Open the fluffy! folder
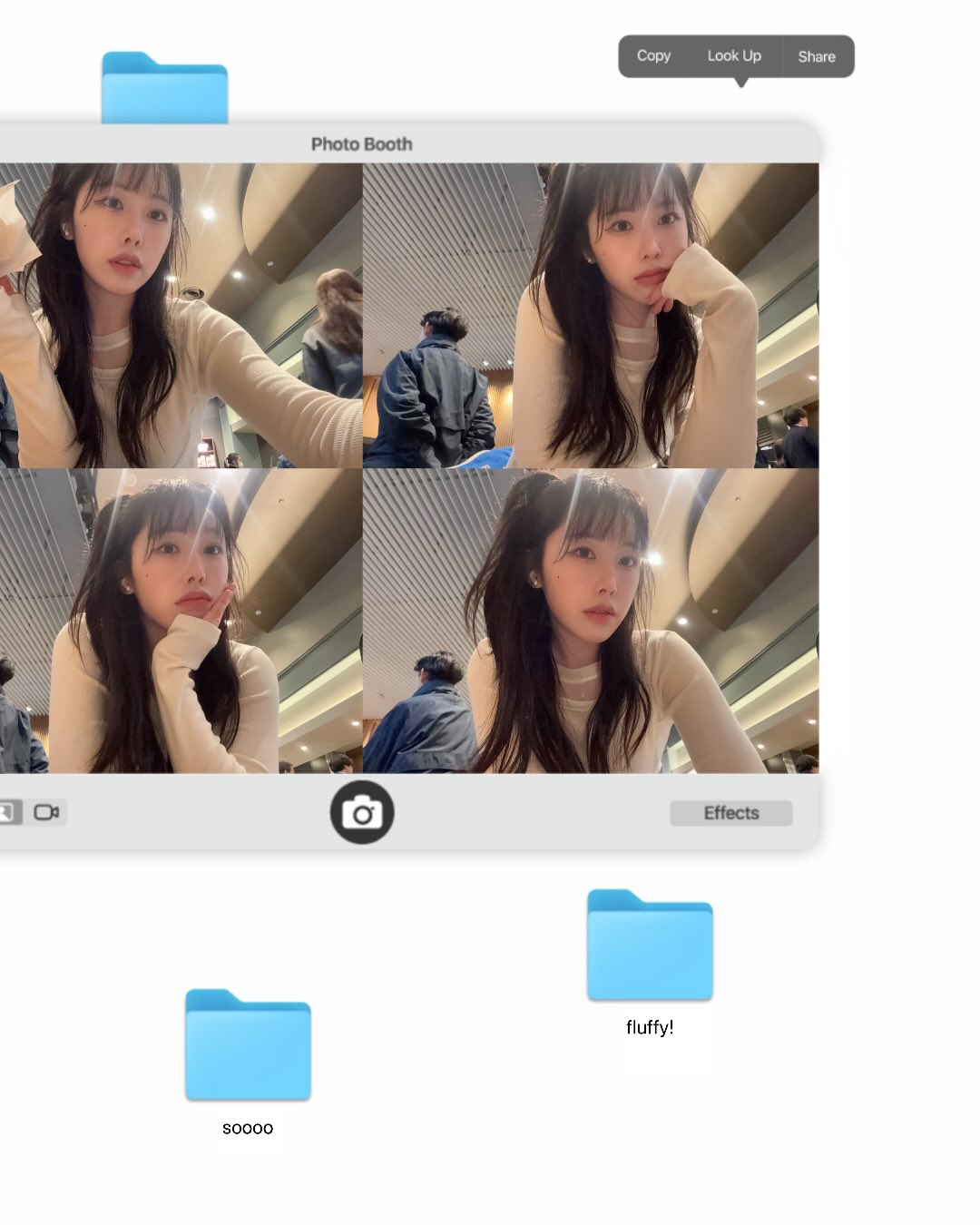The width and height of the screenshot is (980, 1225). (x=650, y=946)
